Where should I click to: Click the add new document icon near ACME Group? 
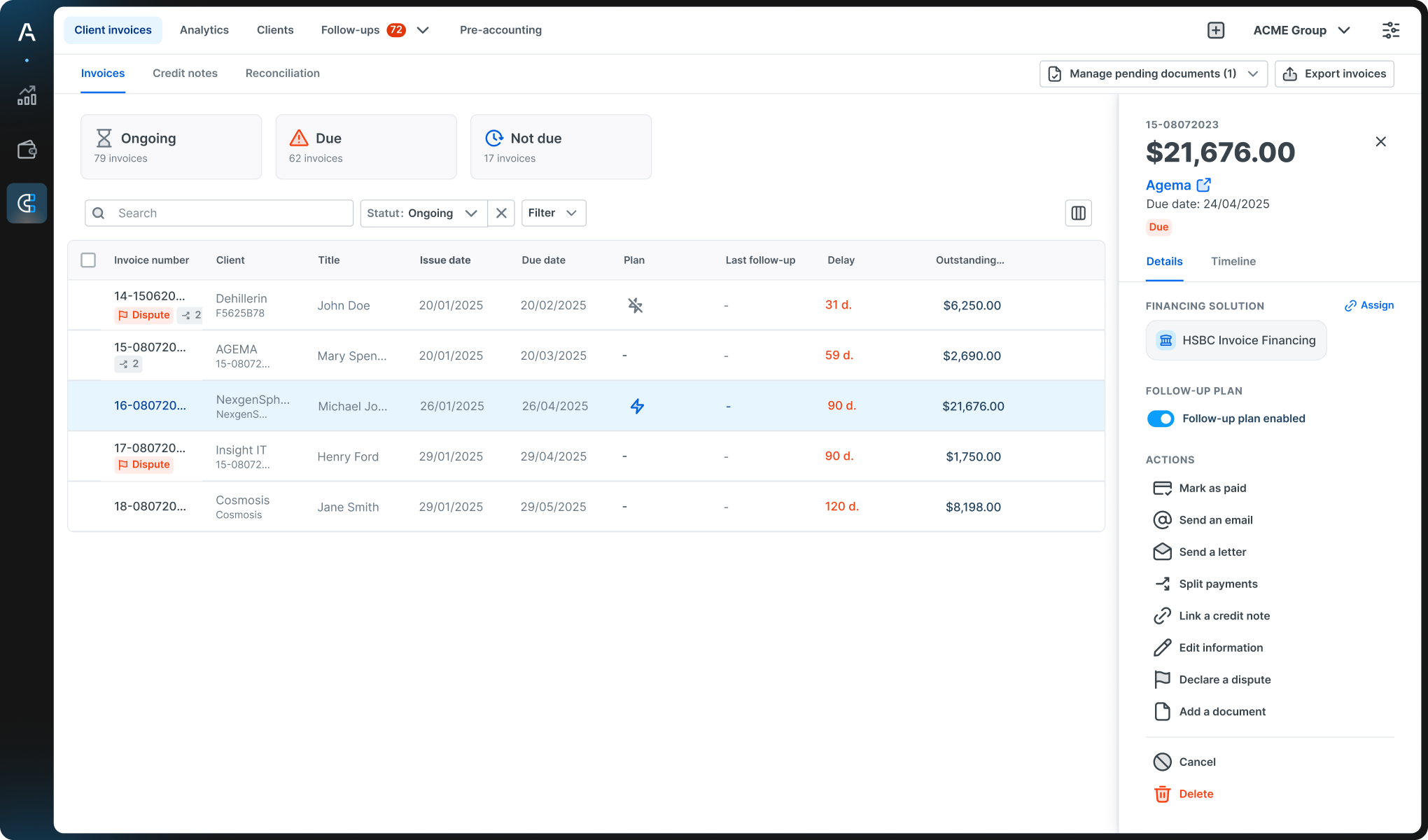1216,30
